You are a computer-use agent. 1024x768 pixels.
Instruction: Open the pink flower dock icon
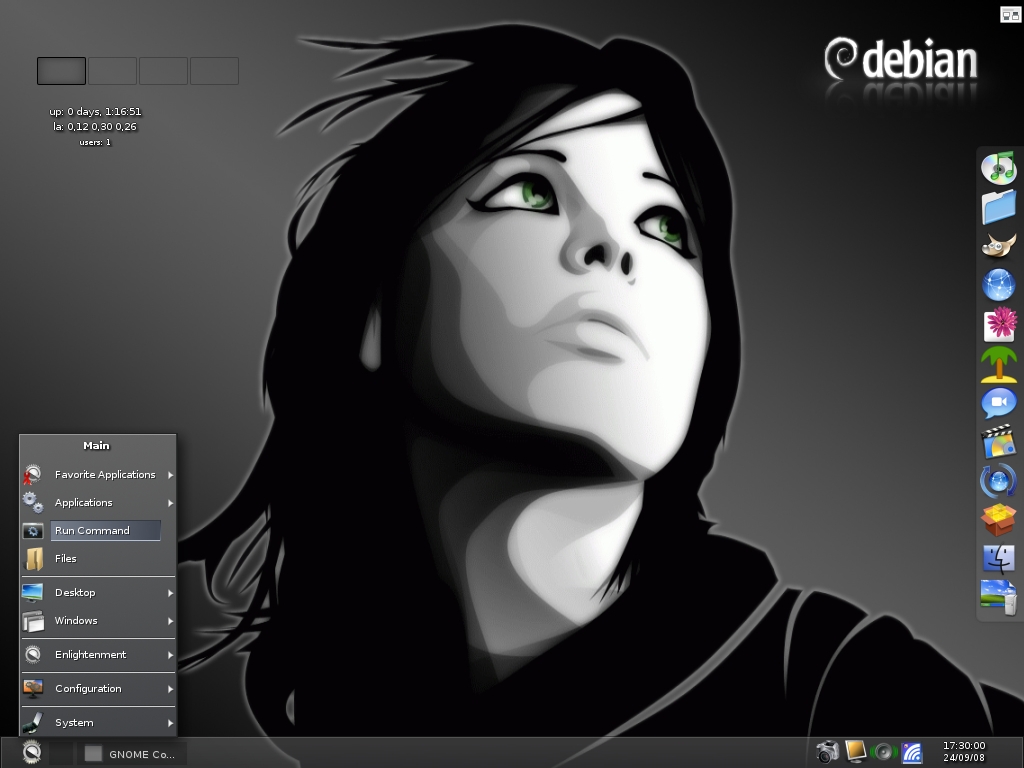click(1000, 324)
